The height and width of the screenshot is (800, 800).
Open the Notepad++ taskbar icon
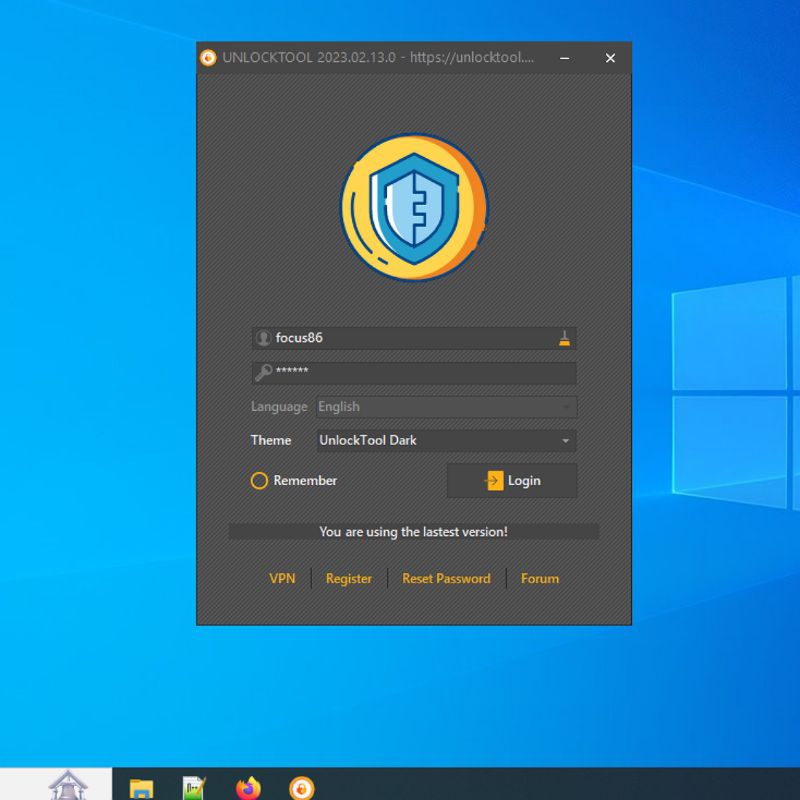point(194,788)
